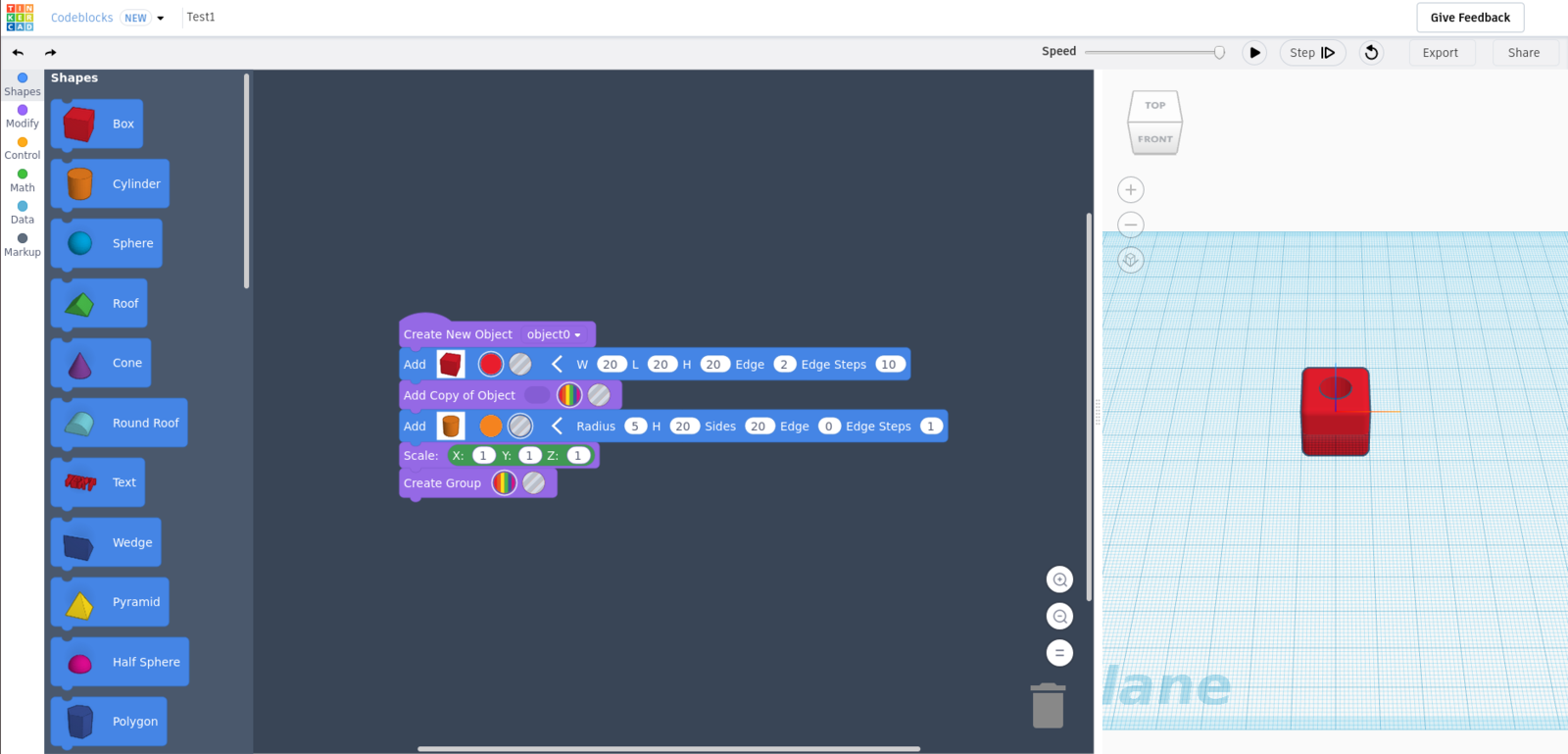Zoom in on the 3D viewport
The height and width of the screenshot is (754, 1568).
(x=1130, y=190)
